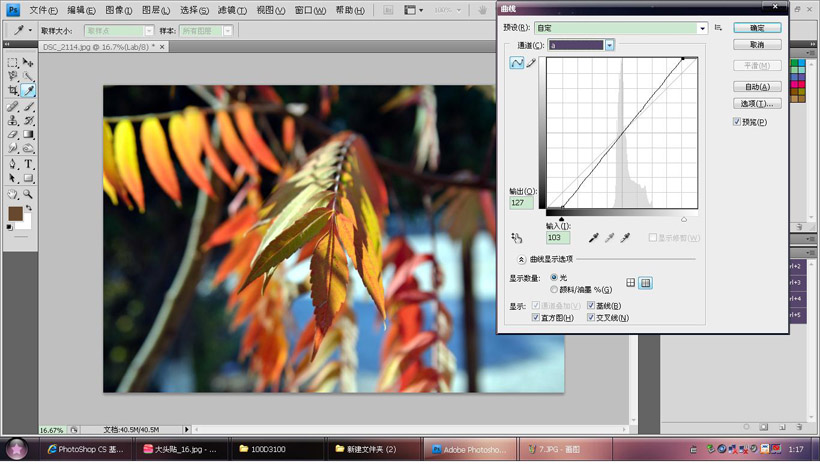Click the 取消 cancel button
Image resolution: width=820 pixels, height=467 pixels.
point(757,45)
